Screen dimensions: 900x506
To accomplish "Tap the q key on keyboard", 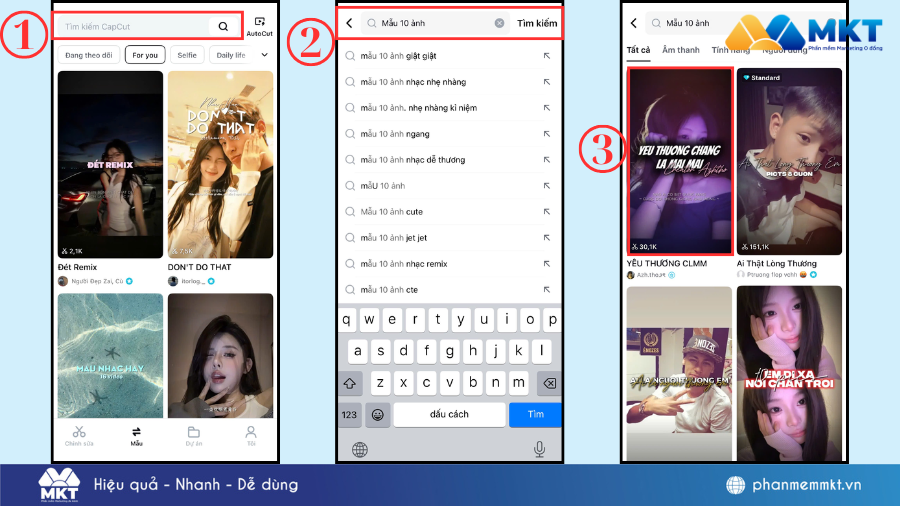I will coord(347,320).
